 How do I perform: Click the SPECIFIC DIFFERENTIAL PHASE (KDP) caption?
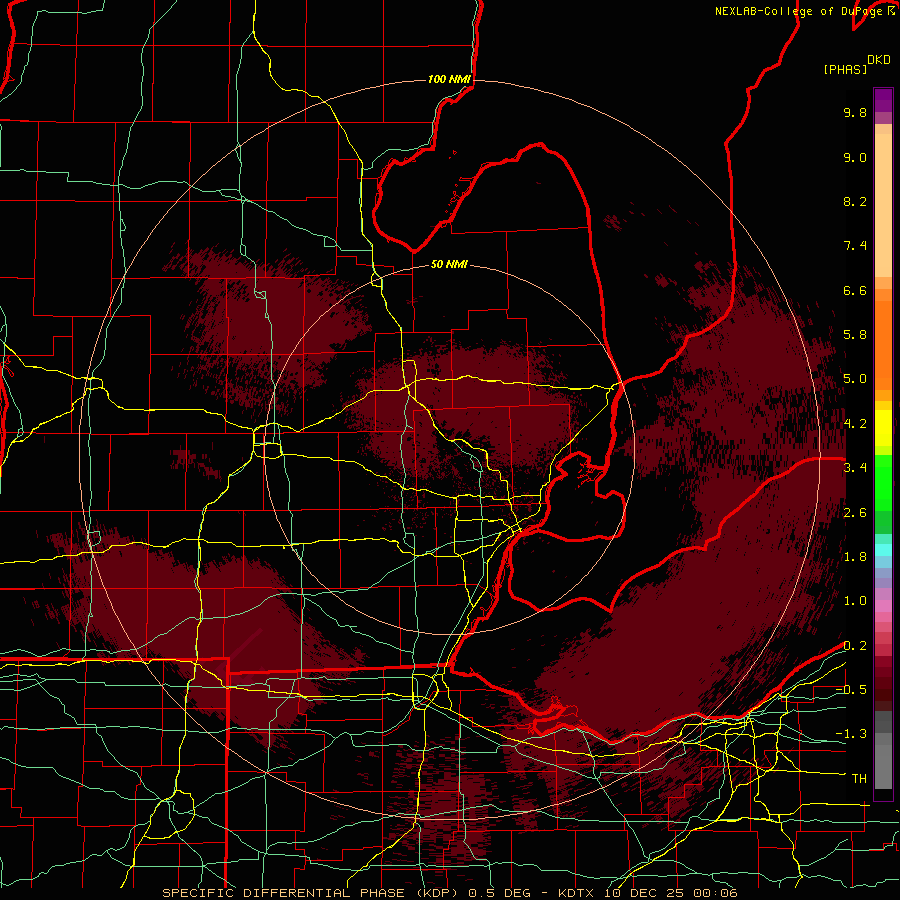pos(313,893)
